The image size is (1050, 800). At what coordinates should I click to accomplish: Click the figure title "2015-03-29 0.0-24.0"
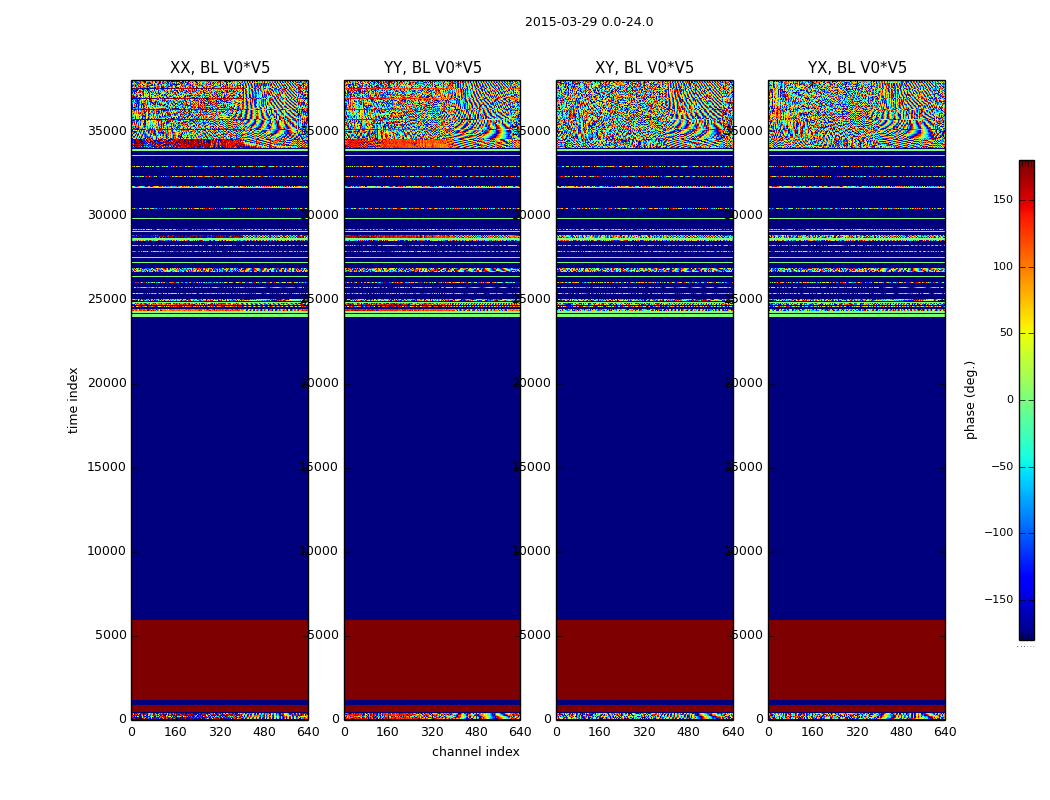tap(588, 22)
